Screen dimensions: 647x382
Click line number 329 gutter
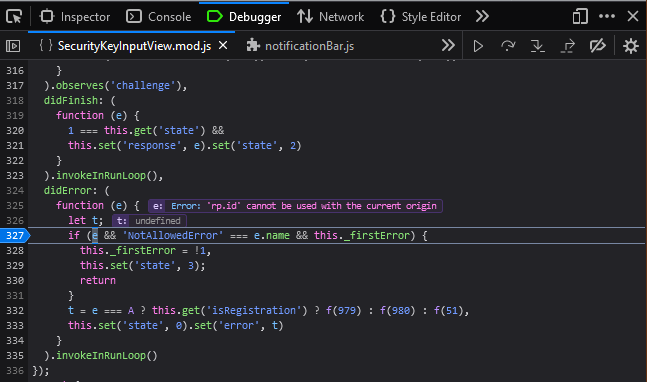(15, 266)
